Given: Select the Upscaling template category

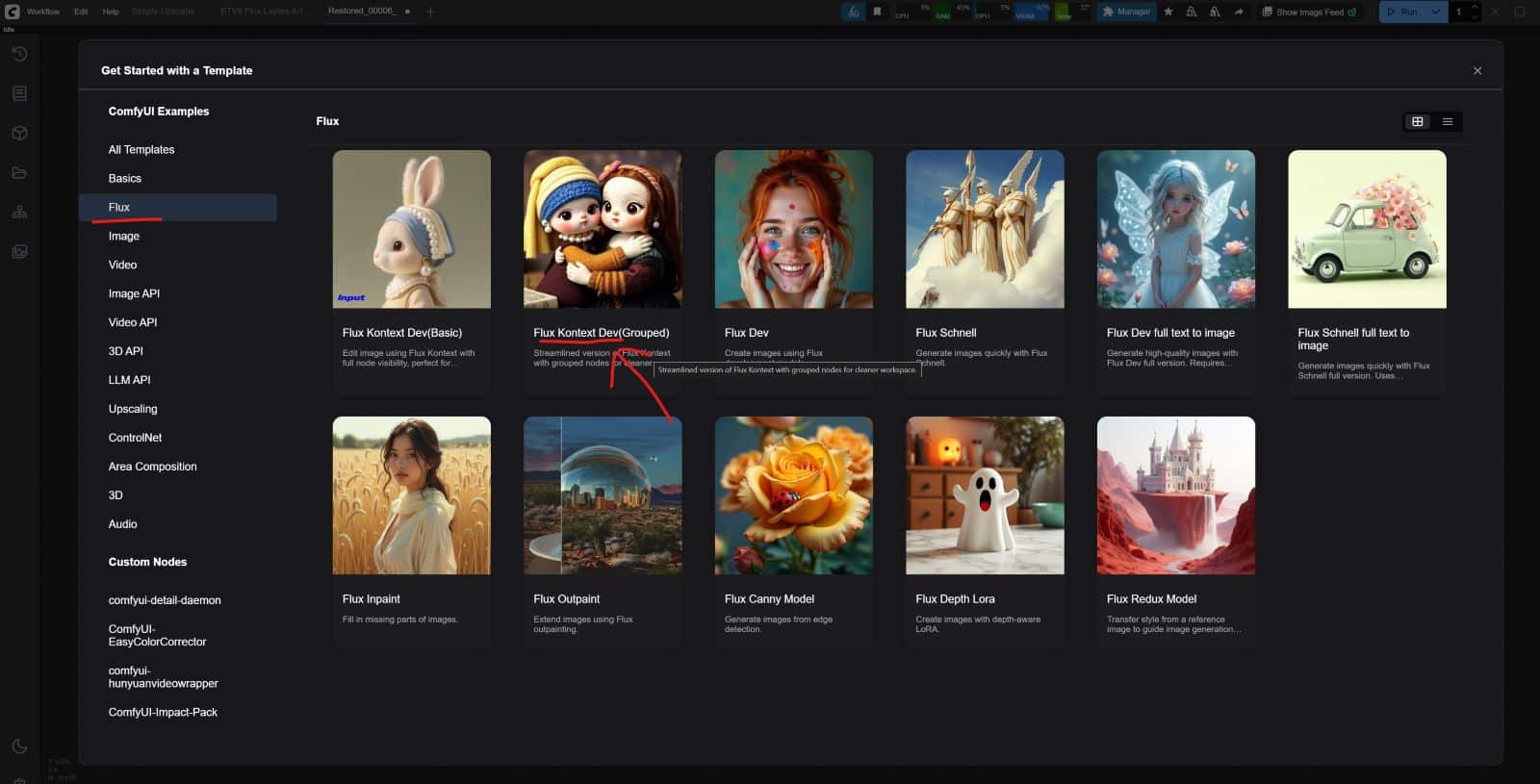Looking at the screenshot, I should coord(133,409).
